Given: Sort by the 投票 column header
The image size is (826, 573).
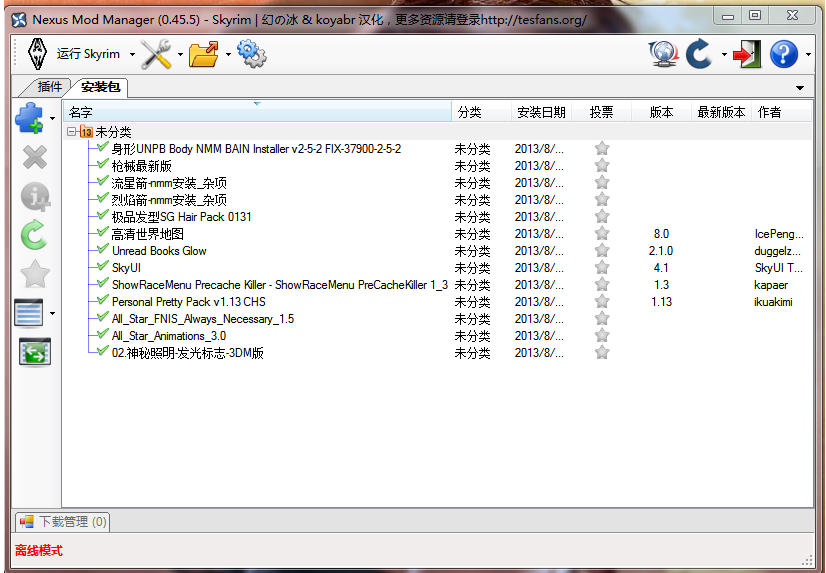Looking at the screenshot, I should click(602, 112).
